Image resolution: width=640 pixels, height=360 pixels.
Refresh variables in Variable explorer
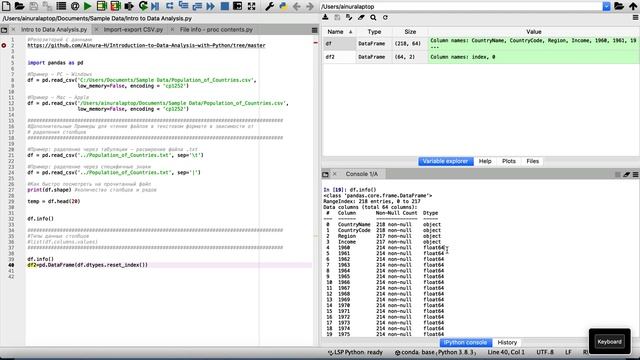pyautogui.click(x=385, y=18)
